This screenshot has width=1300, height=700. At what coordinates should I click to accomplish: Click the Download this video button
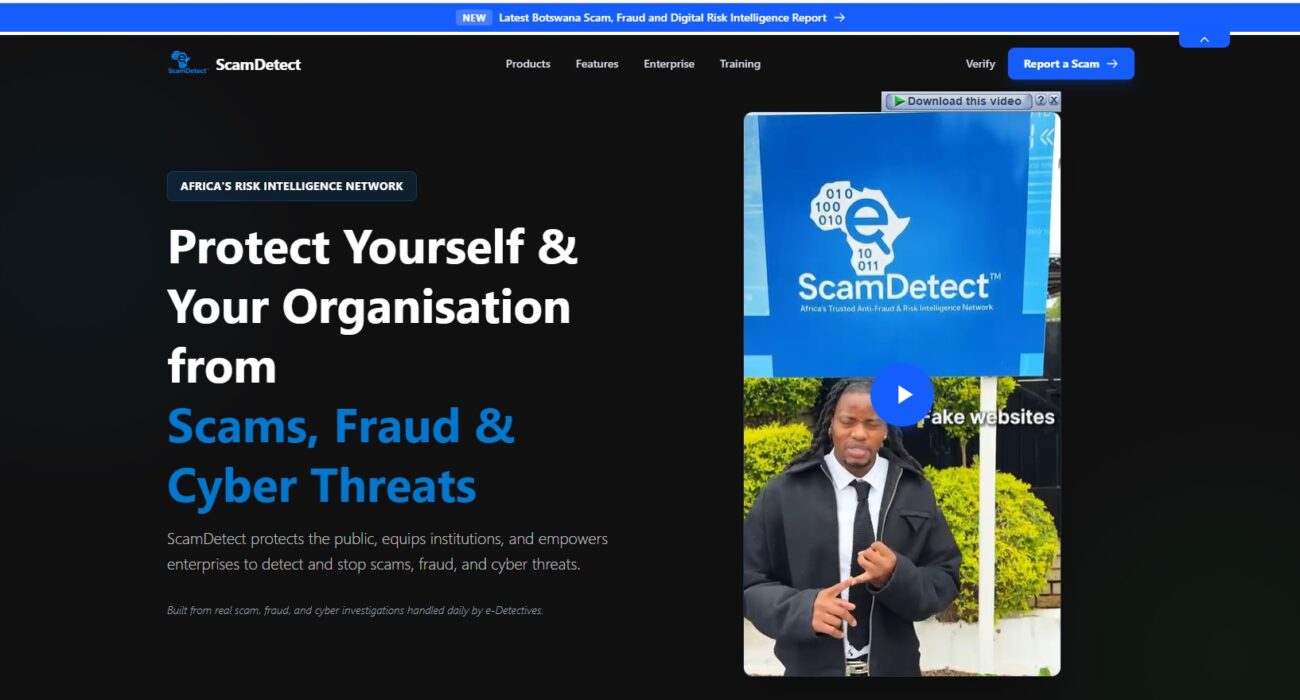pos(958,101)
